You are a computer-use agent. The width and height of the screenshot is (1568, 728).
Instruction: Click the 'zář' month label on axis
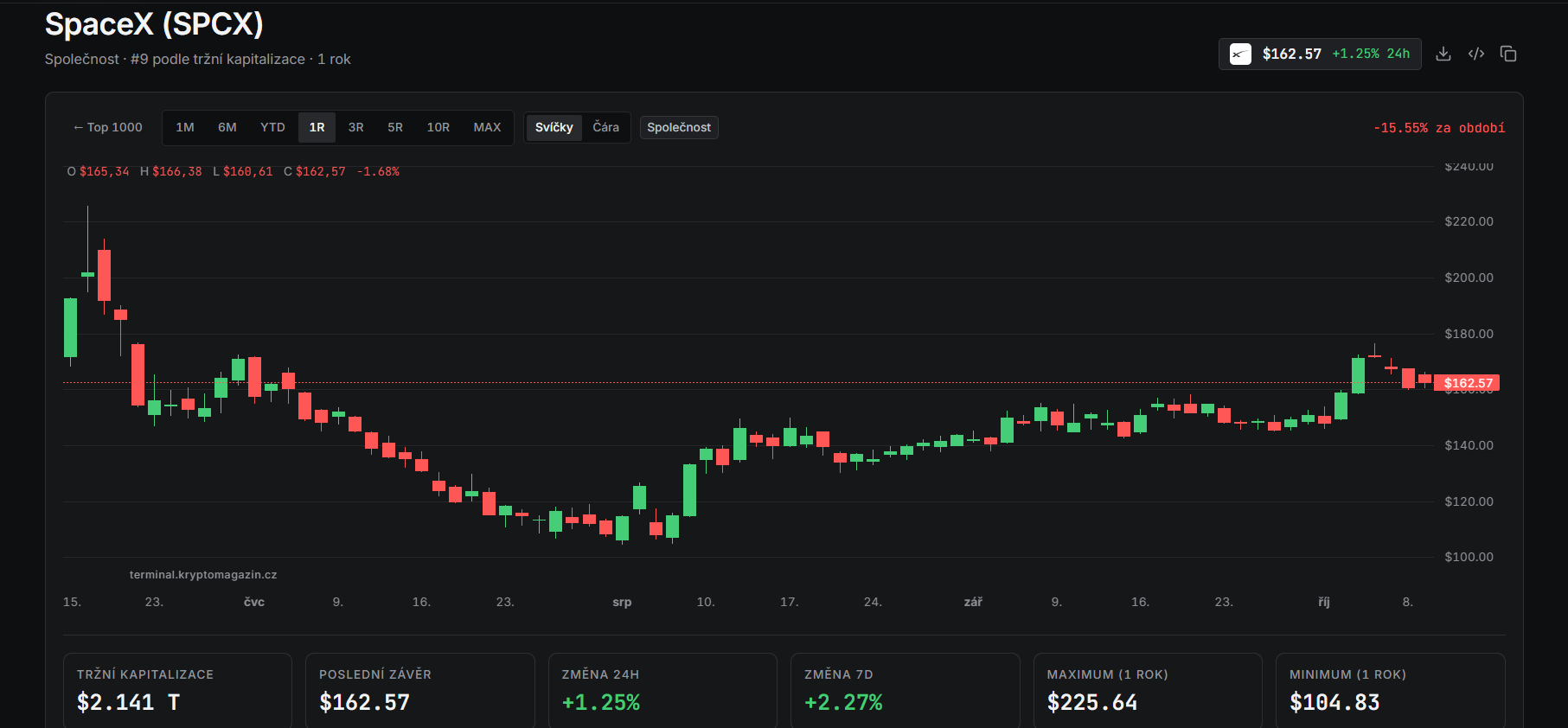coord(973,602)
